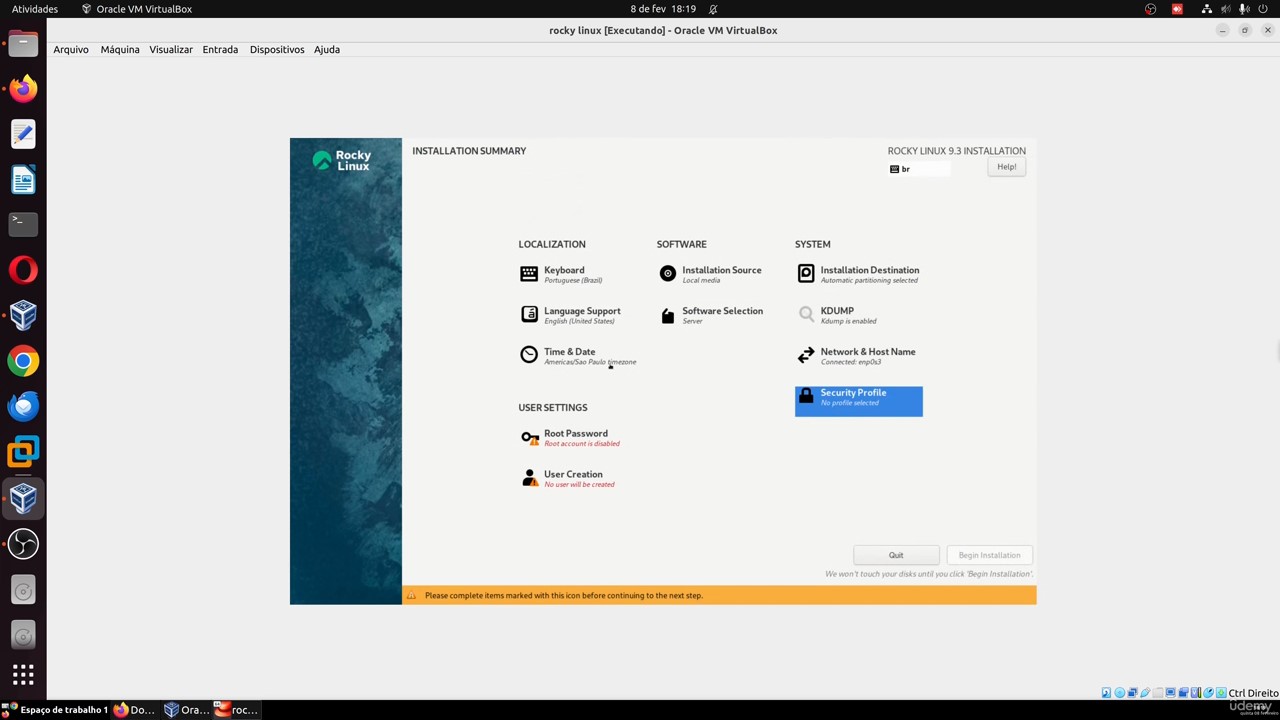Open the Ajuda menu
Image resolution: width=1280 pixels, height=720 pixels.
[x=327, y=49]
